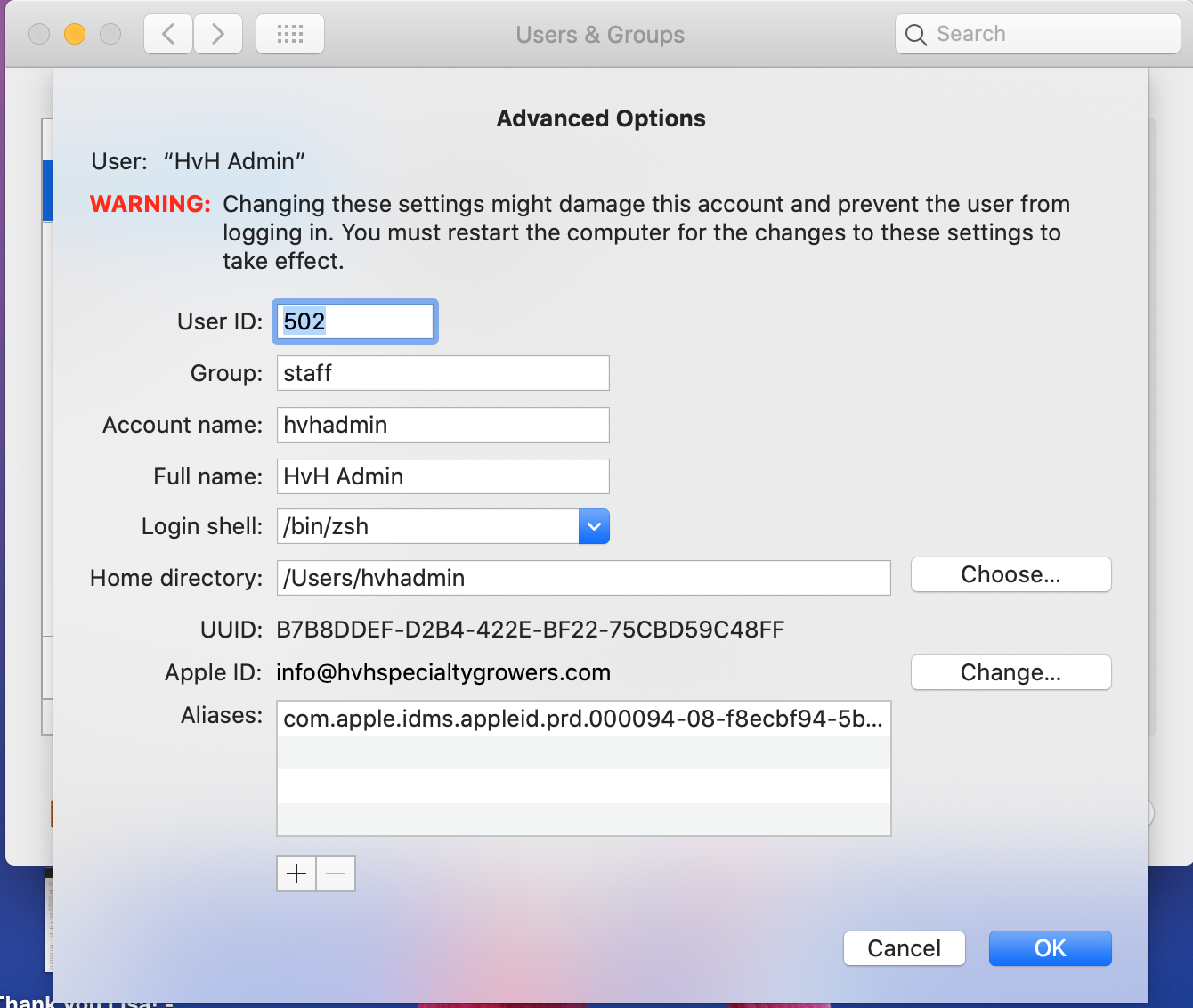Viewport: 1193px width, 1008px height.
Task: Click the magnifying glass search icon
Action: click(x=915, y=35)
